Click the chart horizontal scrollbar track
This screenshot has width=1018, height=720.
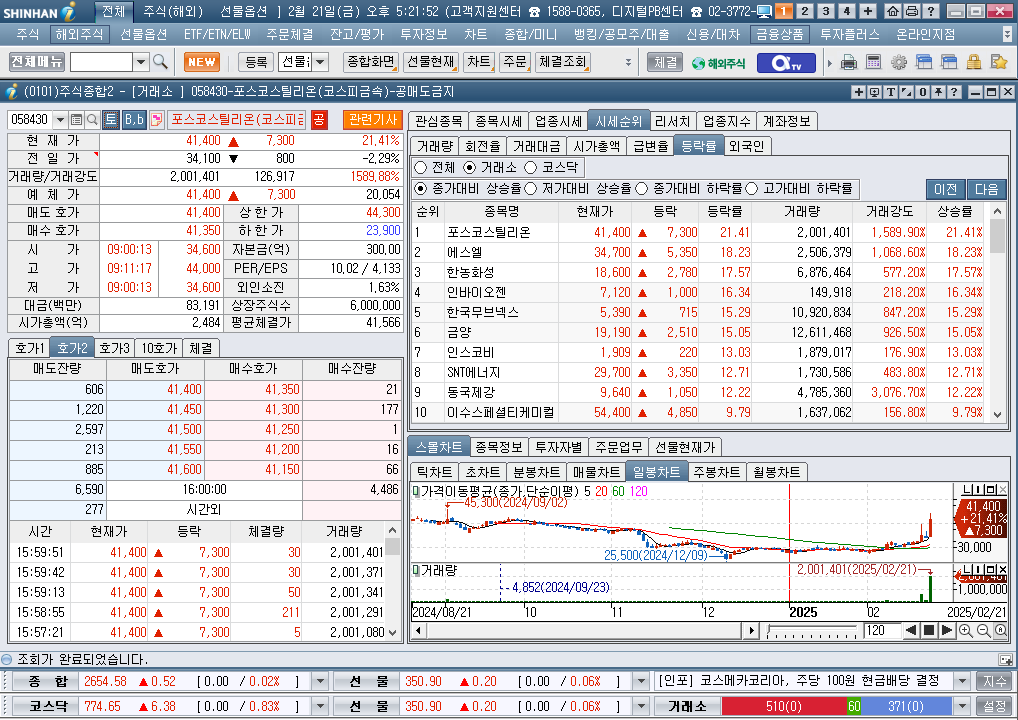(x=584, y=630)
